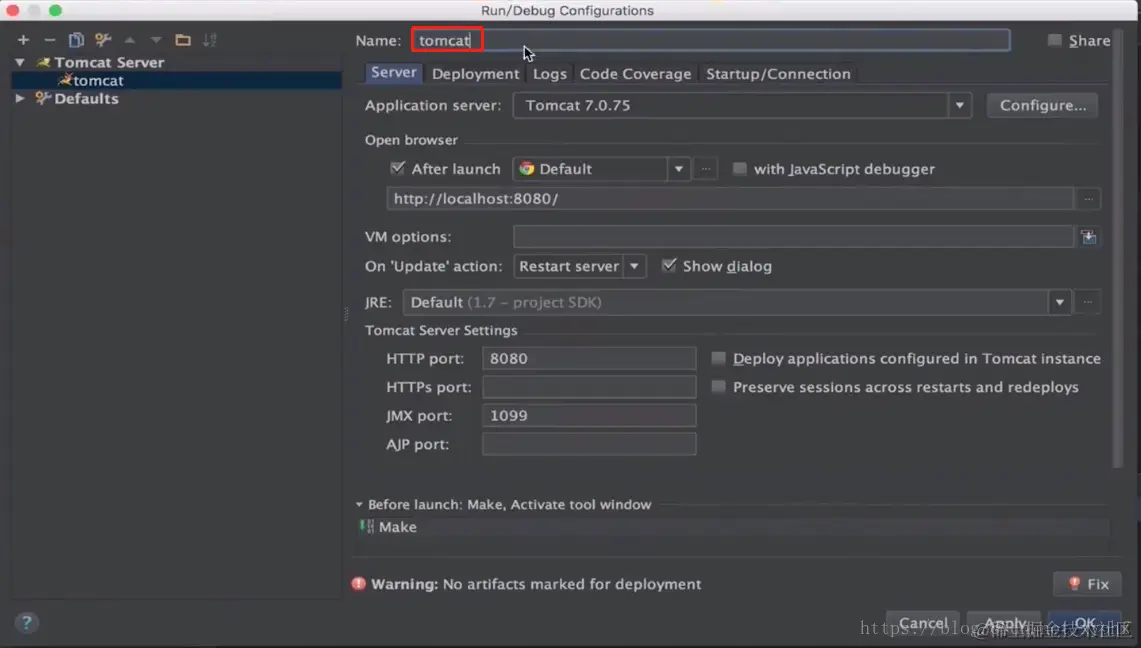The height and width of the screenshot is (648, 1141).
Task: Select the Defaults tree item
Action: pyautogui.click(x=86, y=98)
